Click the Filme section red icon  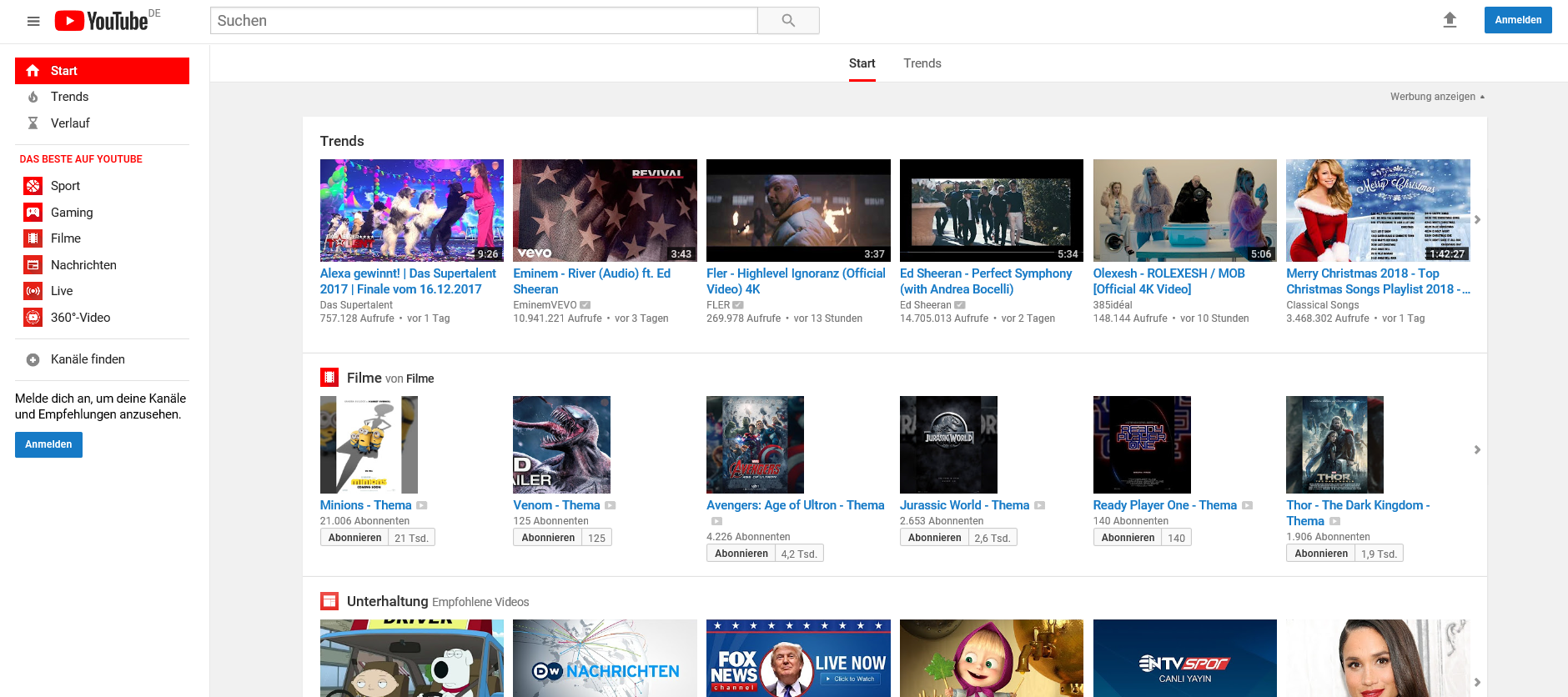[x=329, y=378]
